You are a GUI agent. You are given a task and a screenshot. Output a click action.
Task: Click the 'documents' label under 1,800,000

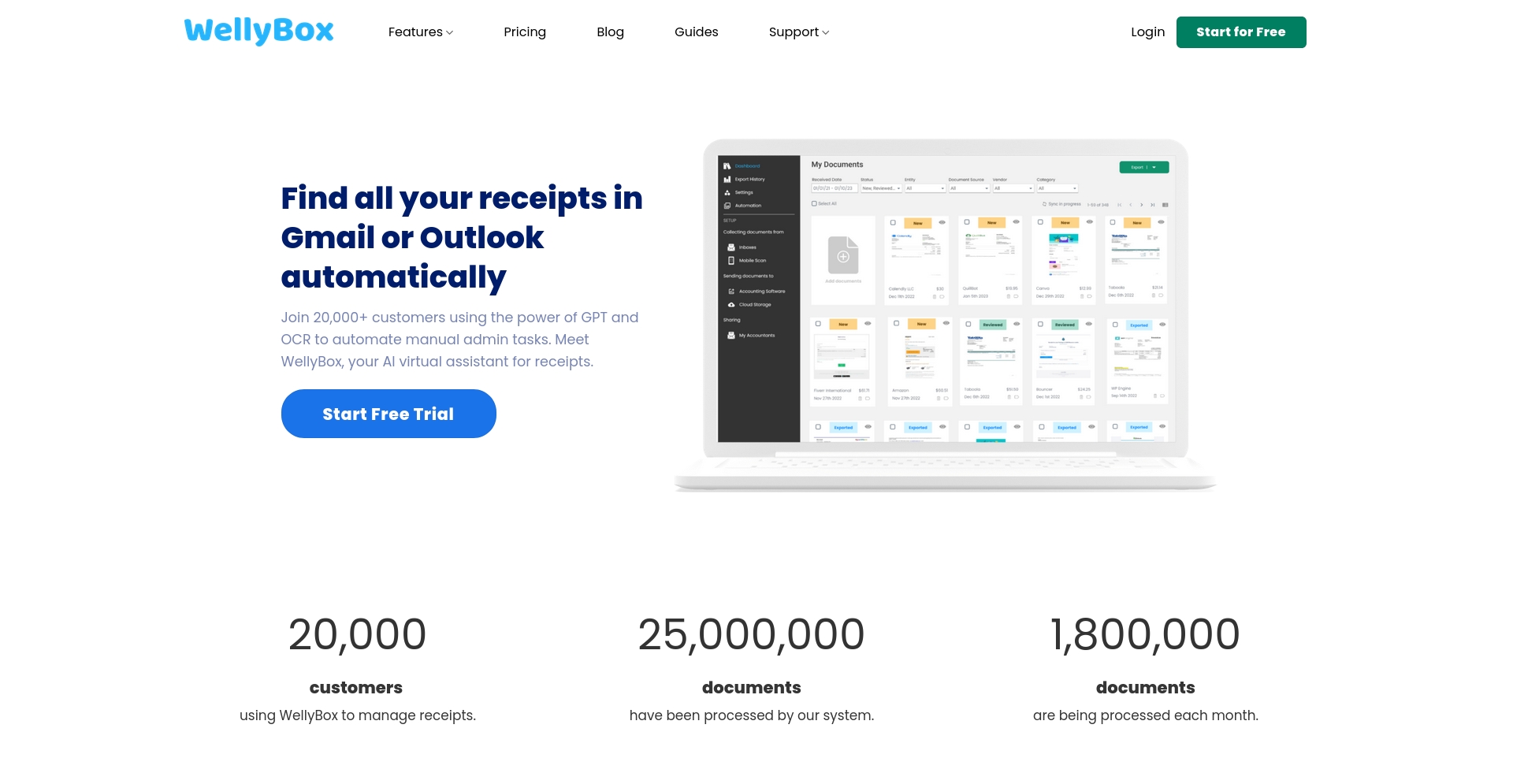tap(1146, 688)
